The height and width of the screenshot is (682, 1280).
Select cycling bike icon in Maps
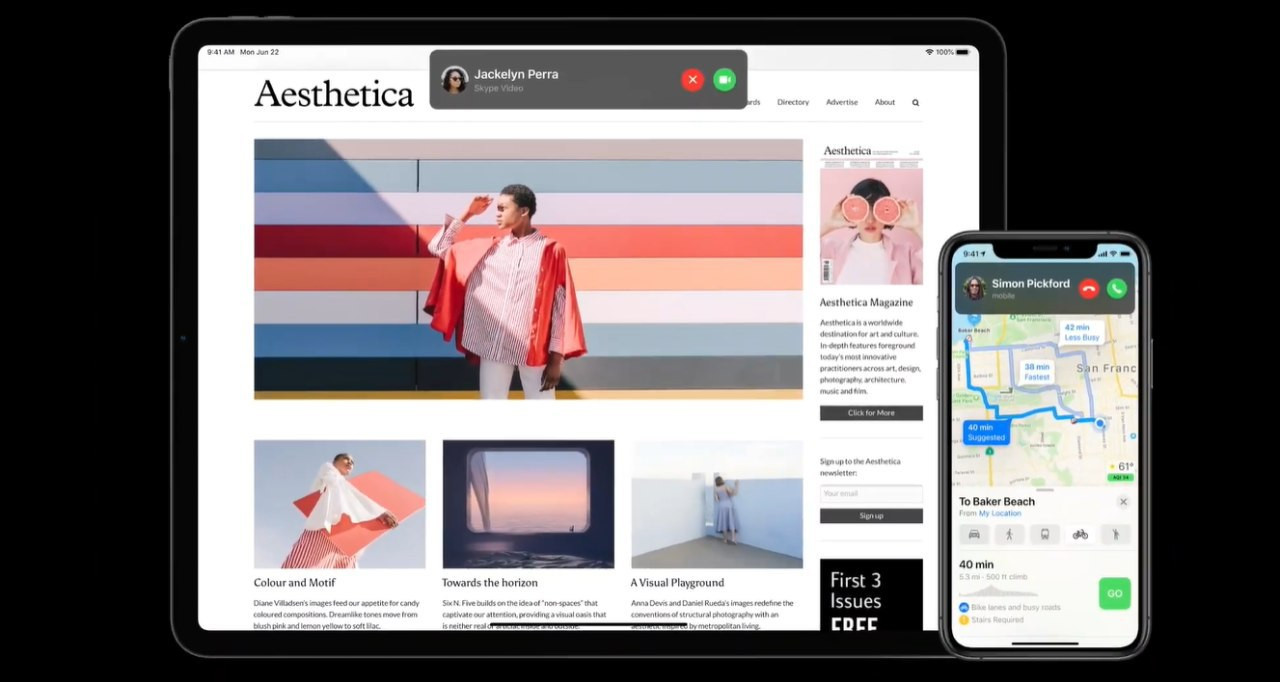pos(1080,534)
